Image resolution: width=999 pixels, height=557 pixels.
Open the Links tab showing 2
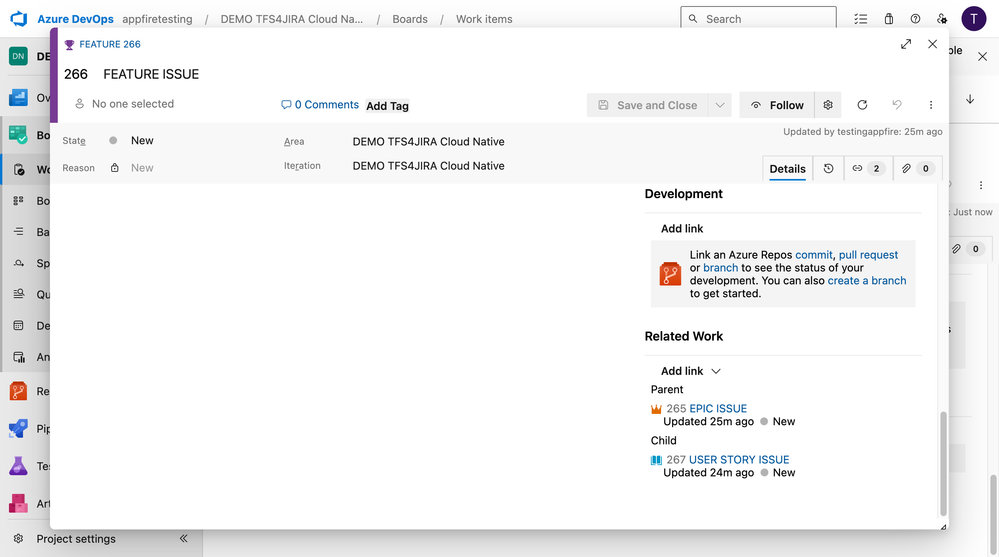pyautogui.click(x=868, y=169)
